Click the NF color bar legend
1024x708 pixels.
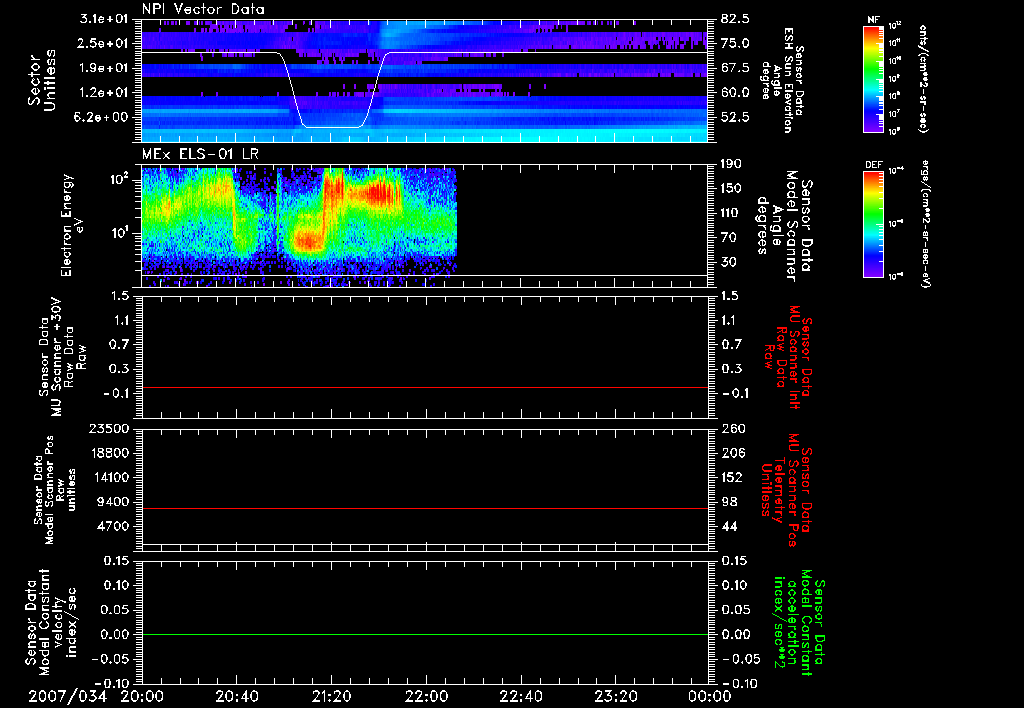tap(873, 78)
